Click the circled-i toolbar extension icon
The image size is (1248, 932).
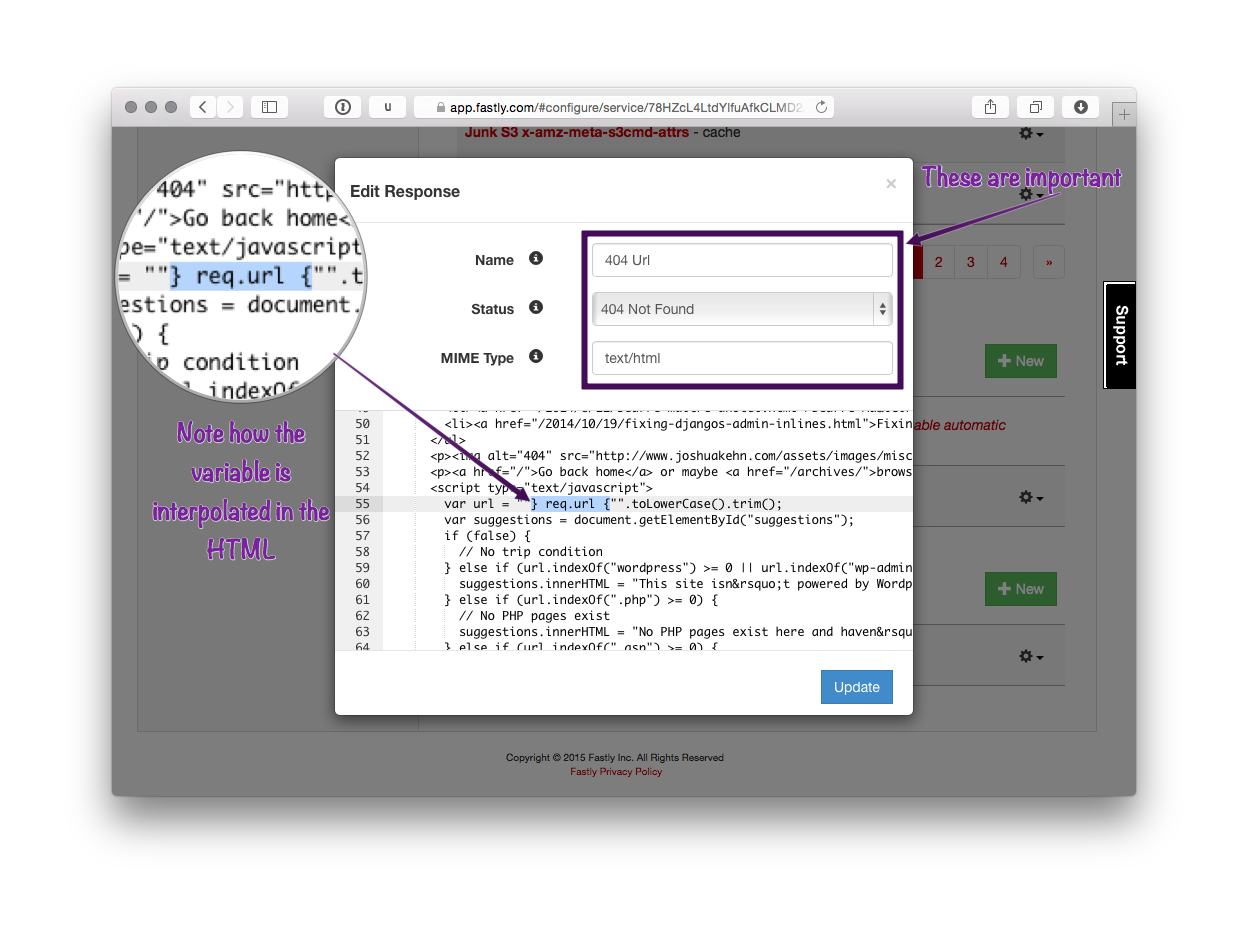(343, 107)
